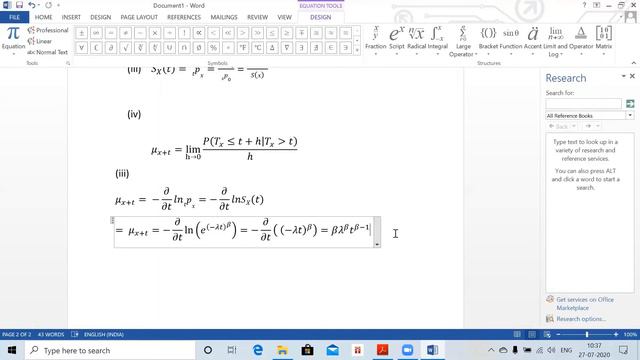640x360 pixels.
Task: Open the Fraction structures dropdown
Action: pyautogui.click(x=376, y=40)
